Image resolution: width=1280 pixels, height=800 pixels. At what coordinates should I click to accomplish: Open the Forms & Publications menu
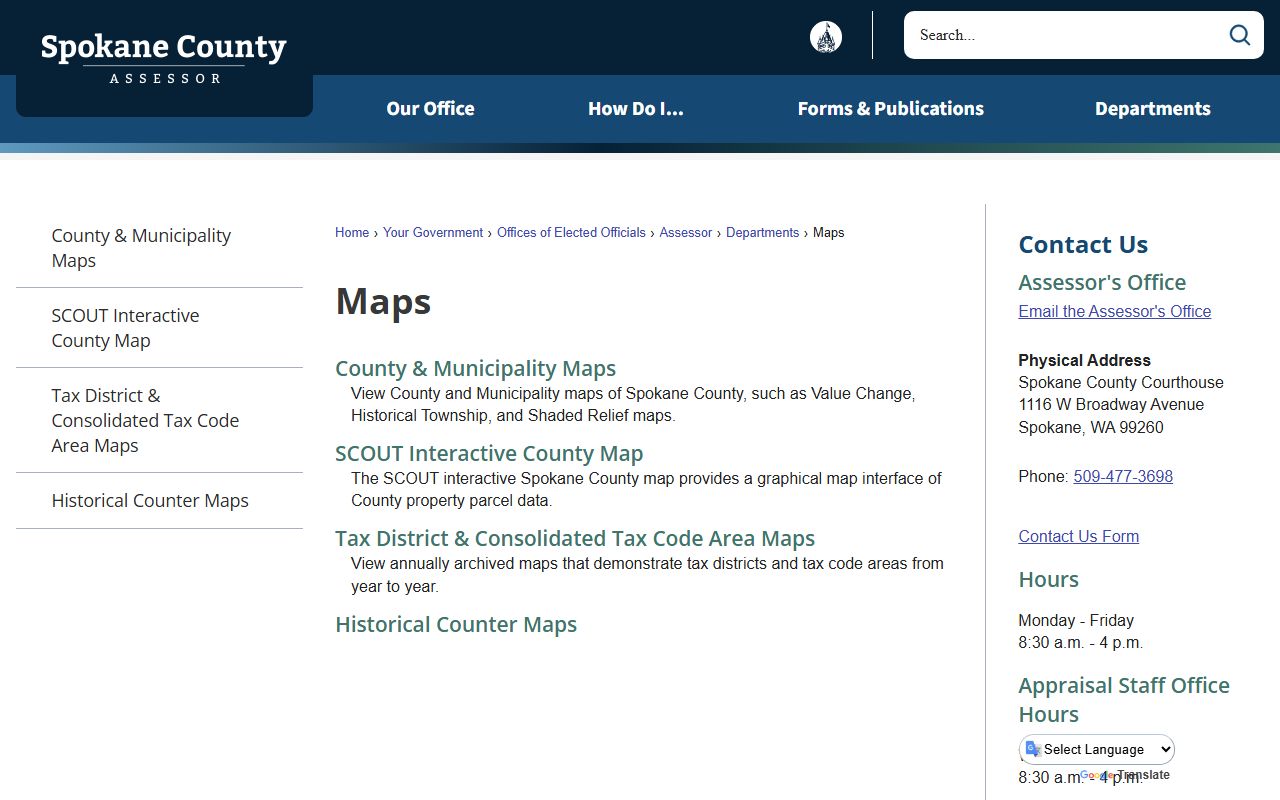point(891,108)
